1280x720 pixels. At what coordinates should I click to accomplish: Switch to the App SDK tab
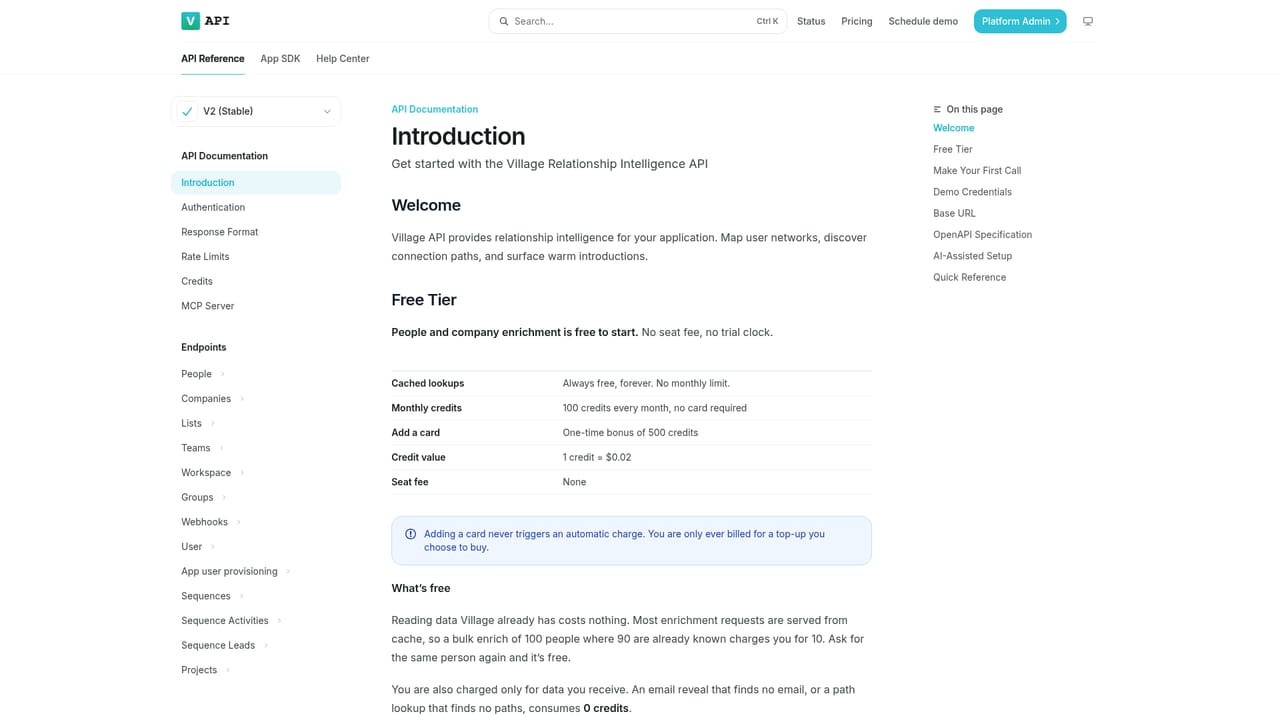click(280, 59)
